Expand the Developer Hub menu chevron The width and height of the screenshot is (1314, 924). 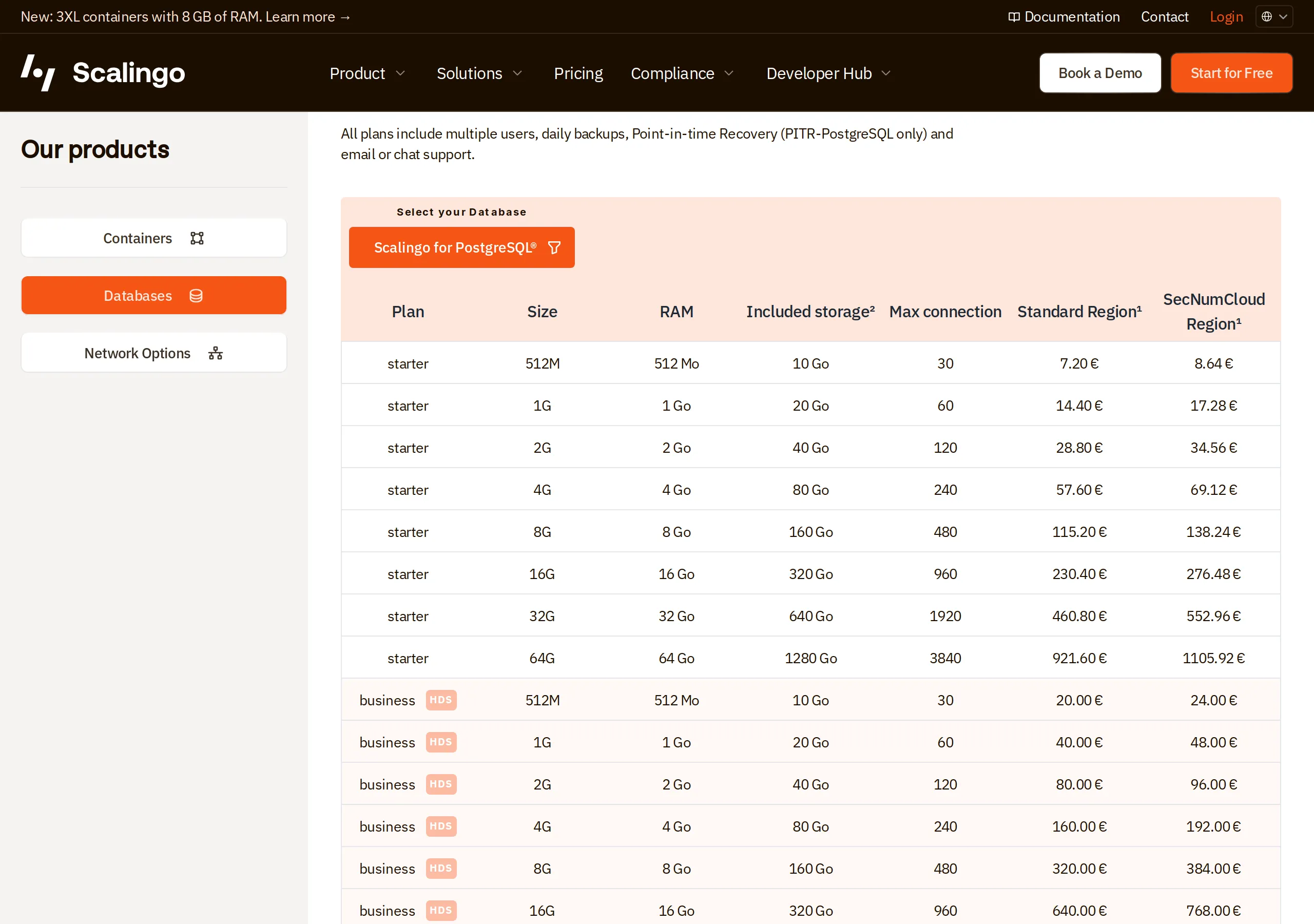click(886, 73)
